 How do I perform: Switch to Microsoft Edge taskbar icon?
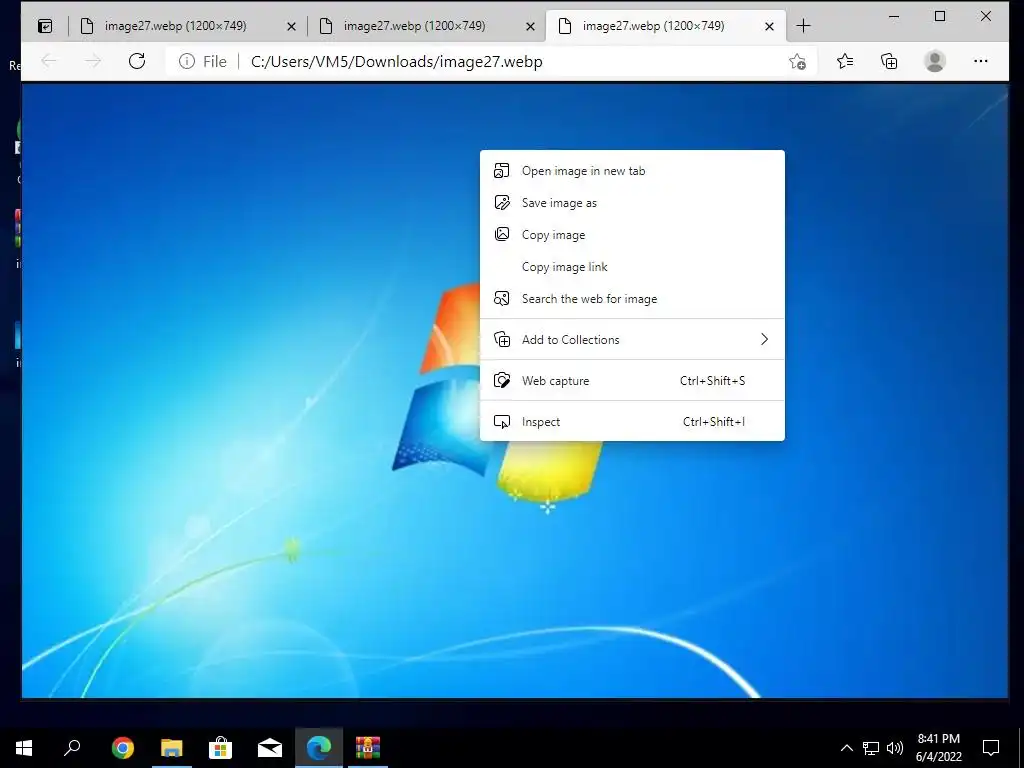[319, 748]
